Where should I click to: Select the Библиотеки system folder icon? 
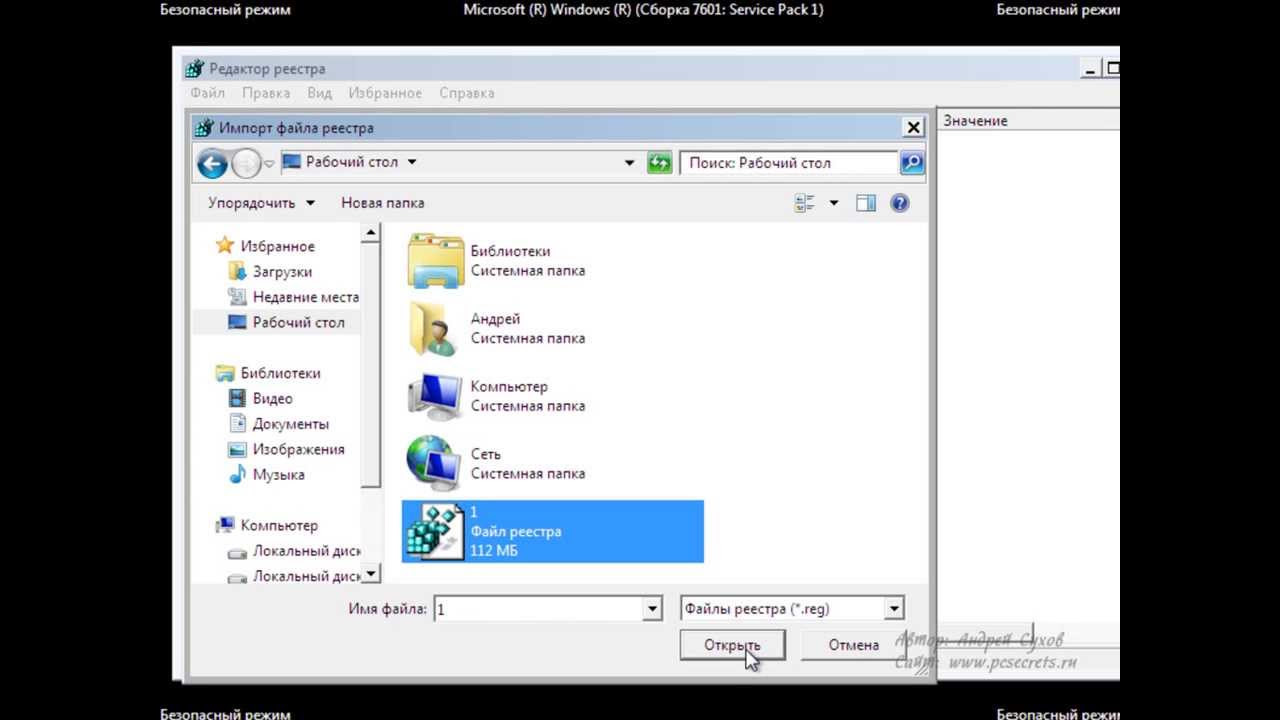(x=436, y=260)
